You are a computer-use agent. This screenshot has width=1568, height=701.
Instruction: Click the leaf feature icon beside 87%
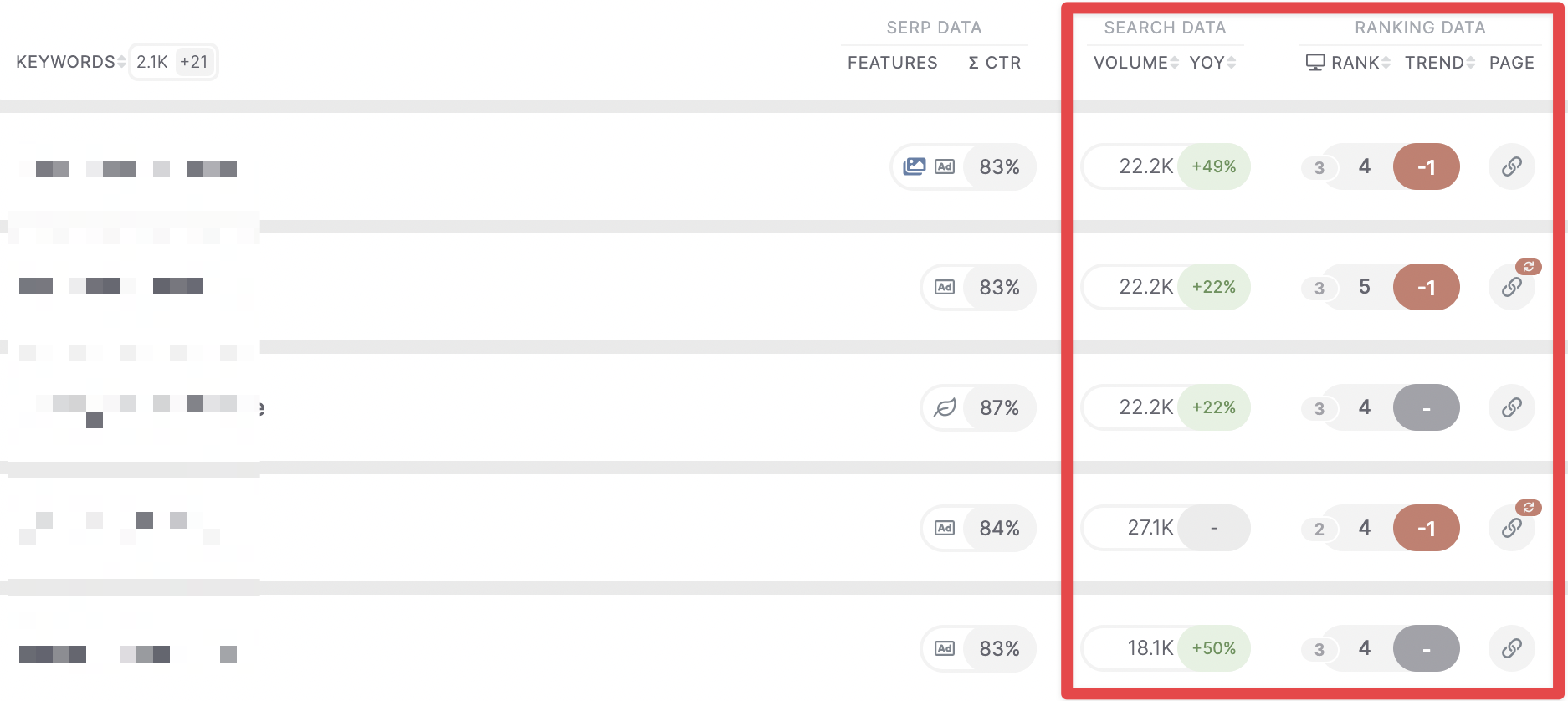click(945, 407)
